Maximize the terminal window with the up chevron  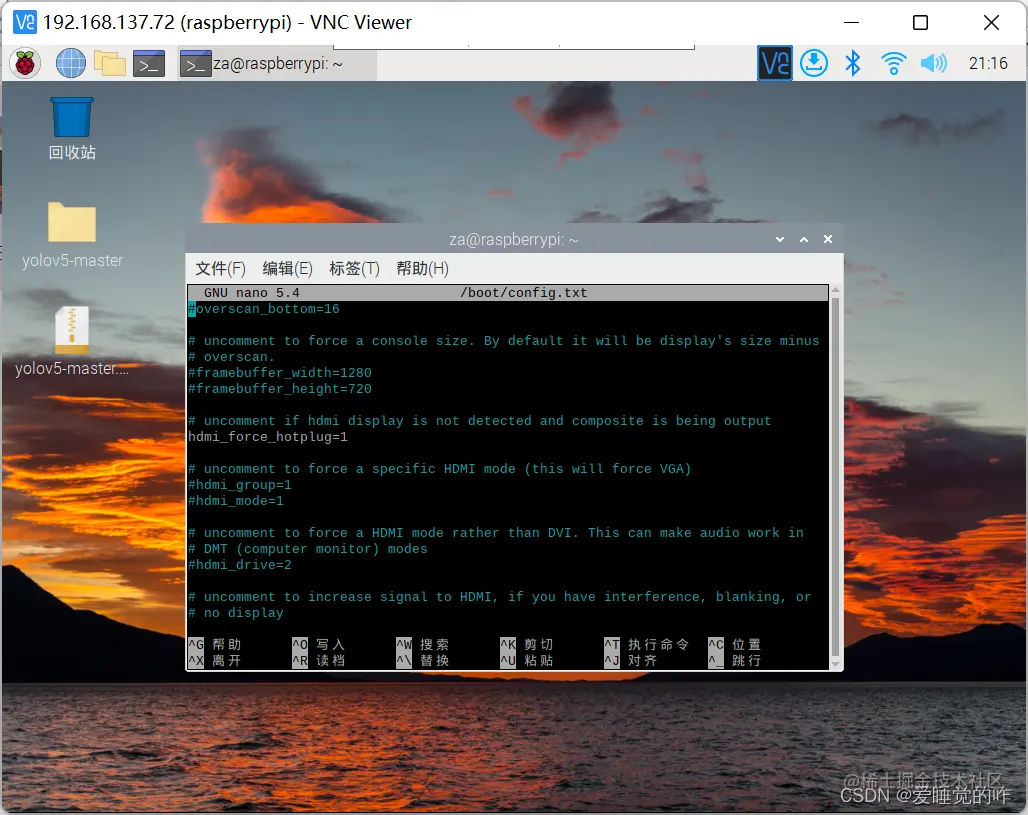(804, 239)
